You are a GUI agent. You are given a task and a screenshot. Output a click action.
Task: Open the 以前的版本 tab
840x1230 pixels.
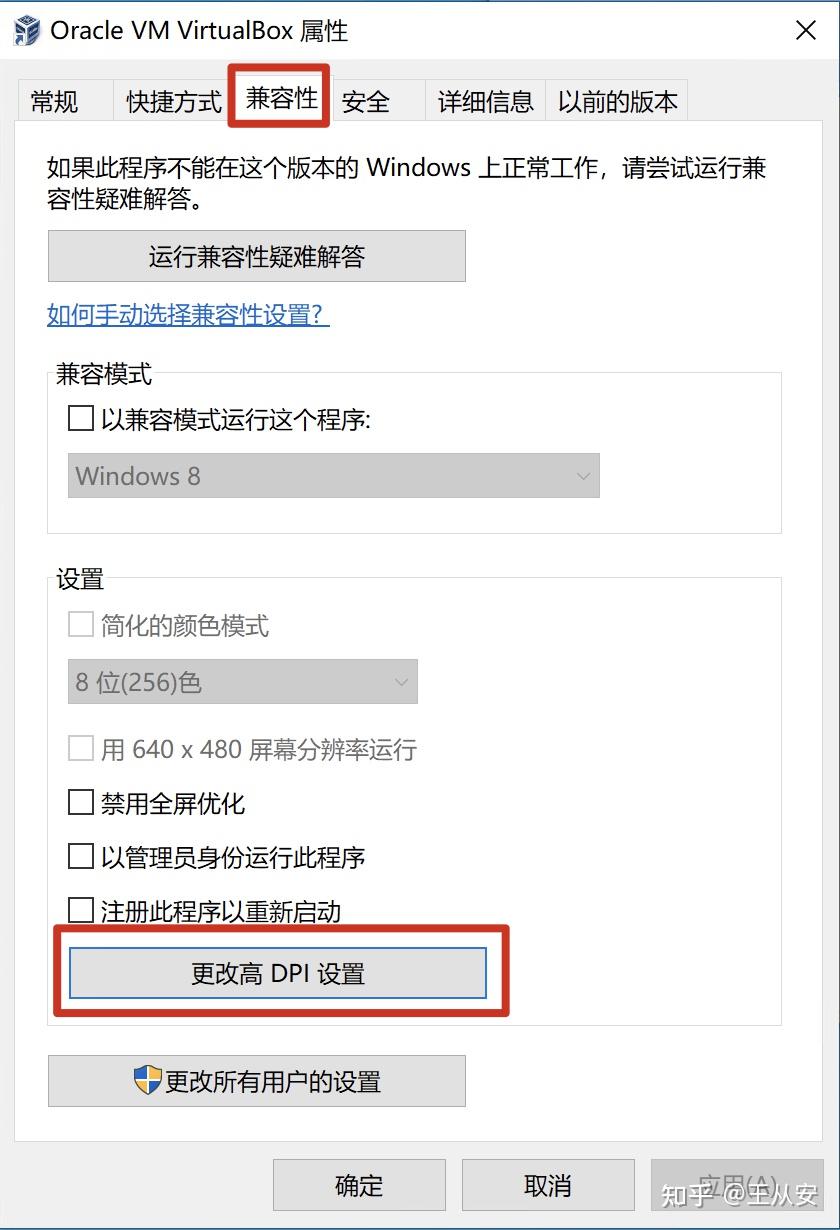click(617, 101)
